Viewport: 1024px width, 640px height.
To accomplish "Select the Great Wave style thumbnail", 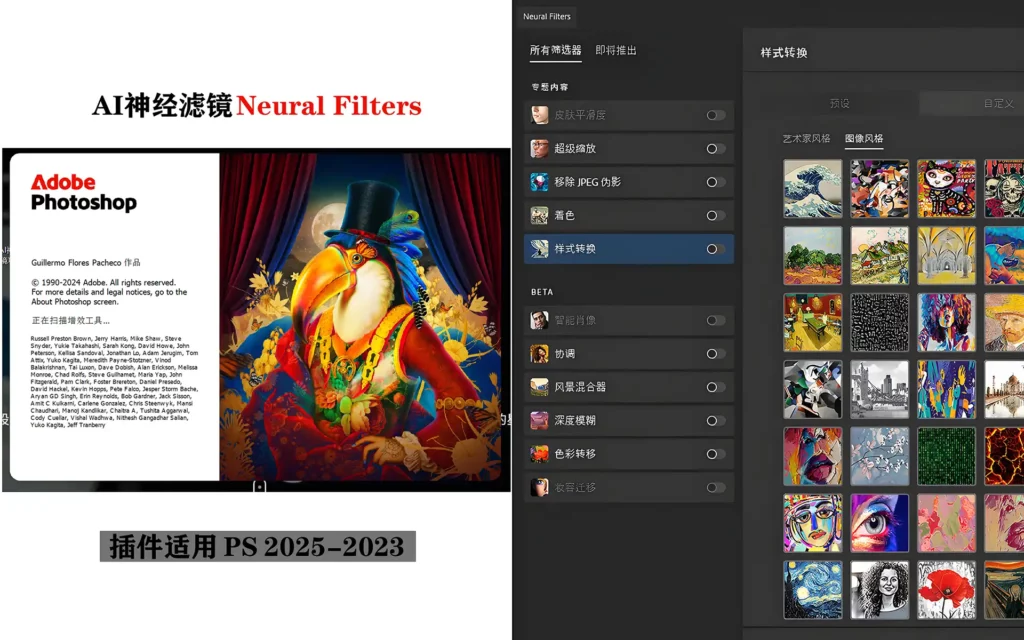I will click(813, 189).
